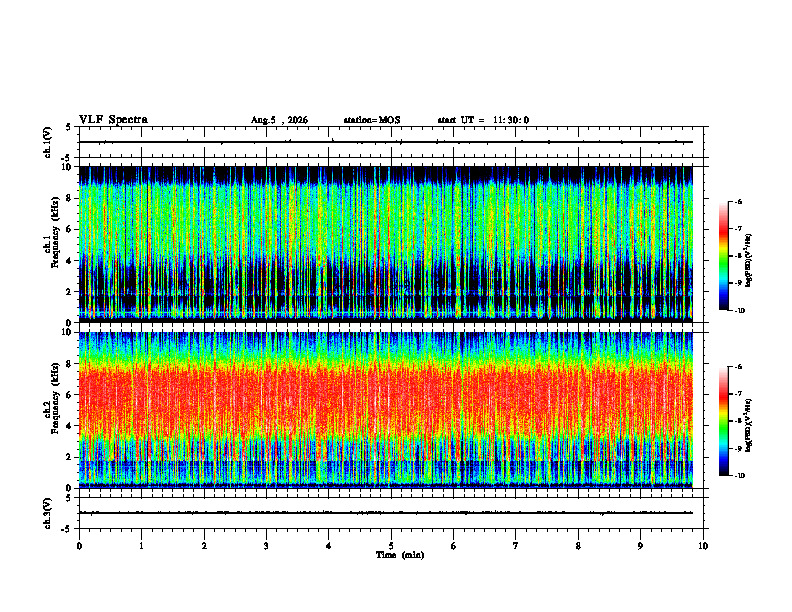Click the "VLF Spectra" plot title
Image resolution: width=792 pixels, height=612 pixels.
click(113, 120)
